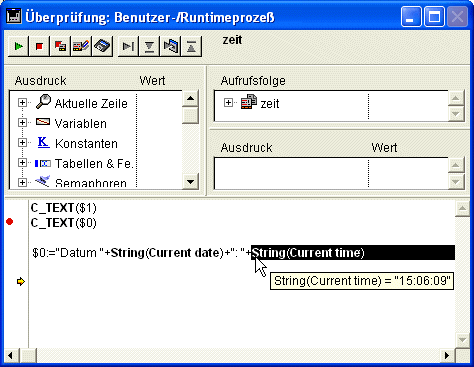Viewport: 474px width, 367px height.
Task: Expand the Konstanten node
Action: [x=22, y=143]
